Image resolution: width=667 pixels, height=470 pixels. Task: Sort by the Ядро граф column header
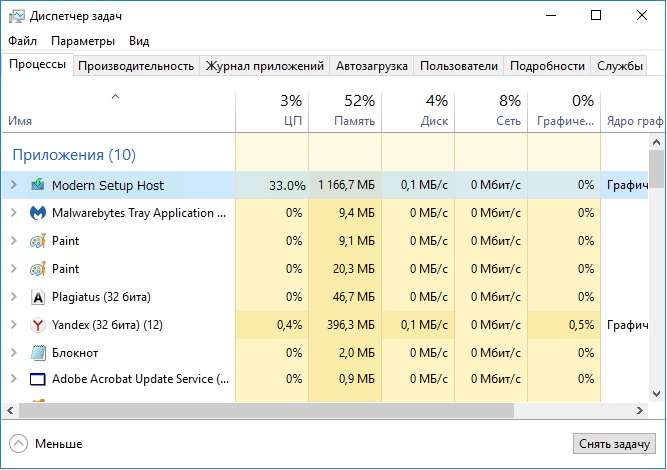coord(634,111)
